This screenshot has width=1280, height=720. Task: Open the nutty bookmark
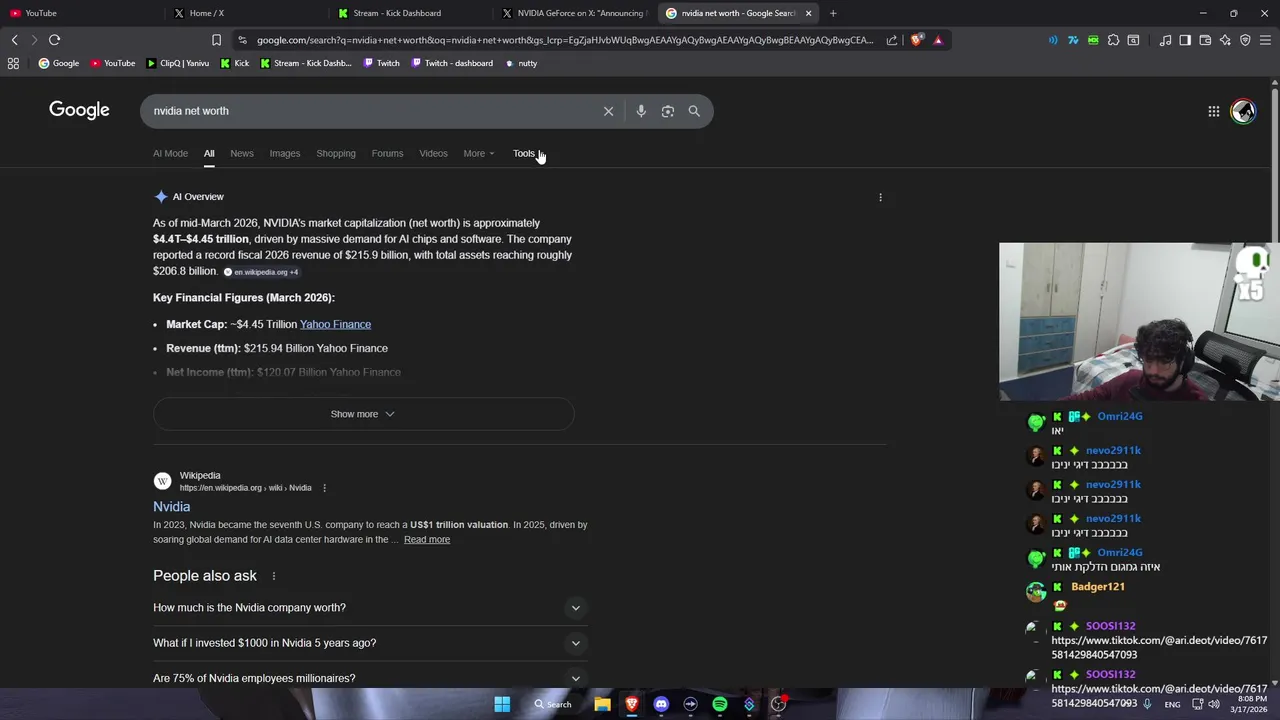(520, 63)
